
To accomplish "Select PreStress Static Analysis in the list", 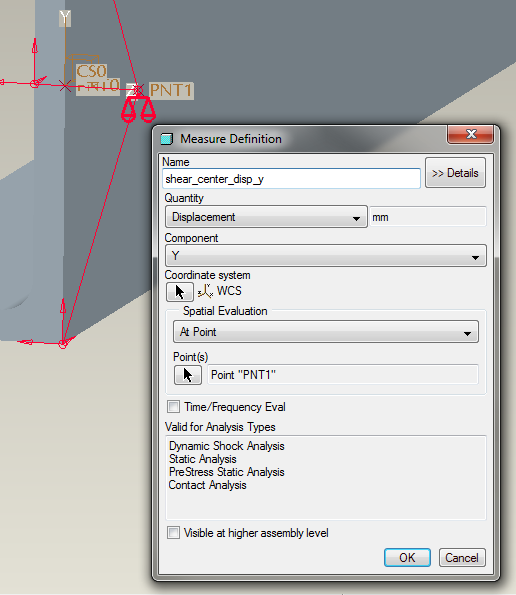I will (x=227, y=472).
